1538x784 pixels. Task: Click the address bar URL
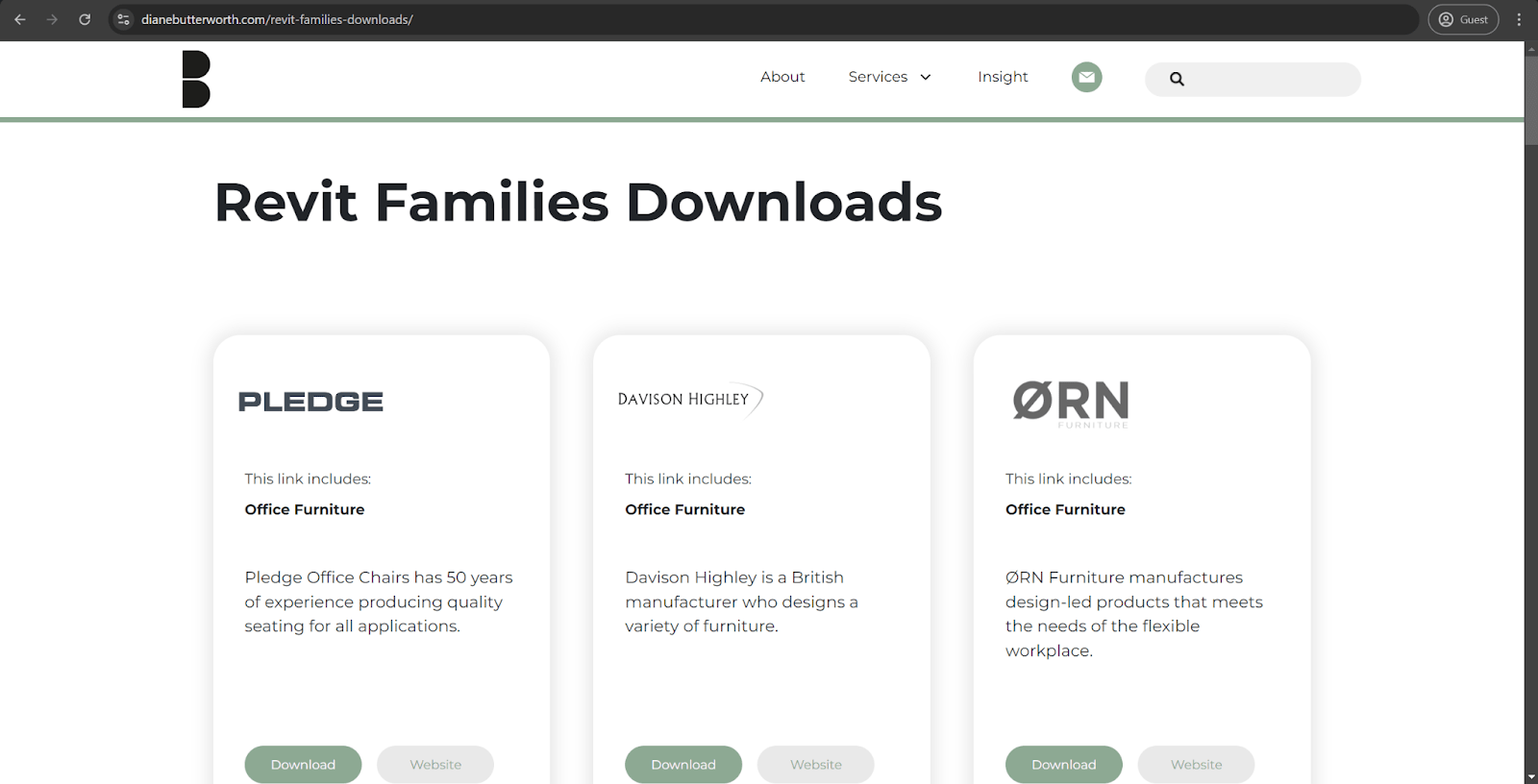pos(277,19)
